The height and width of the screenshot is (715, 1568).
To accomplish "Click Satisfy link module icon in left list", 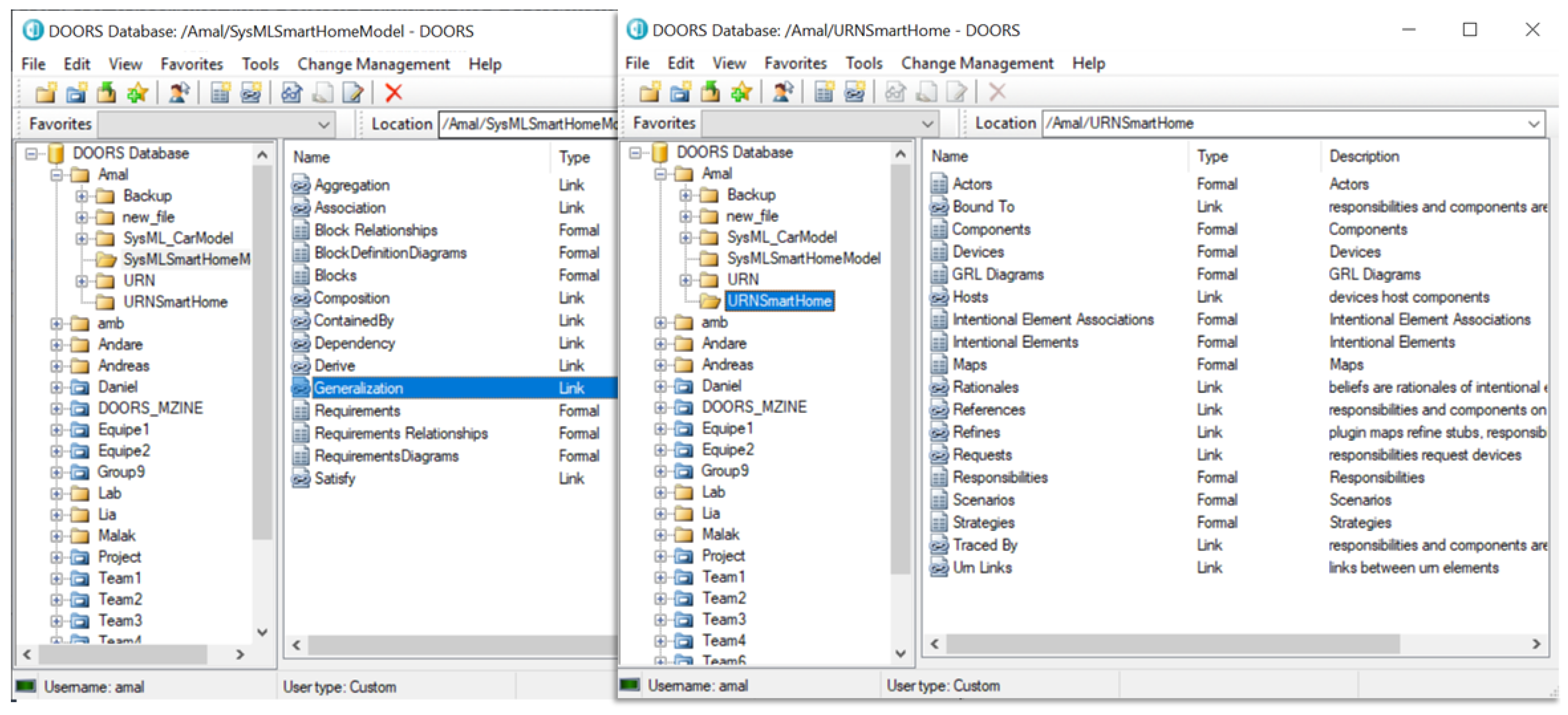I will [301, 479].
